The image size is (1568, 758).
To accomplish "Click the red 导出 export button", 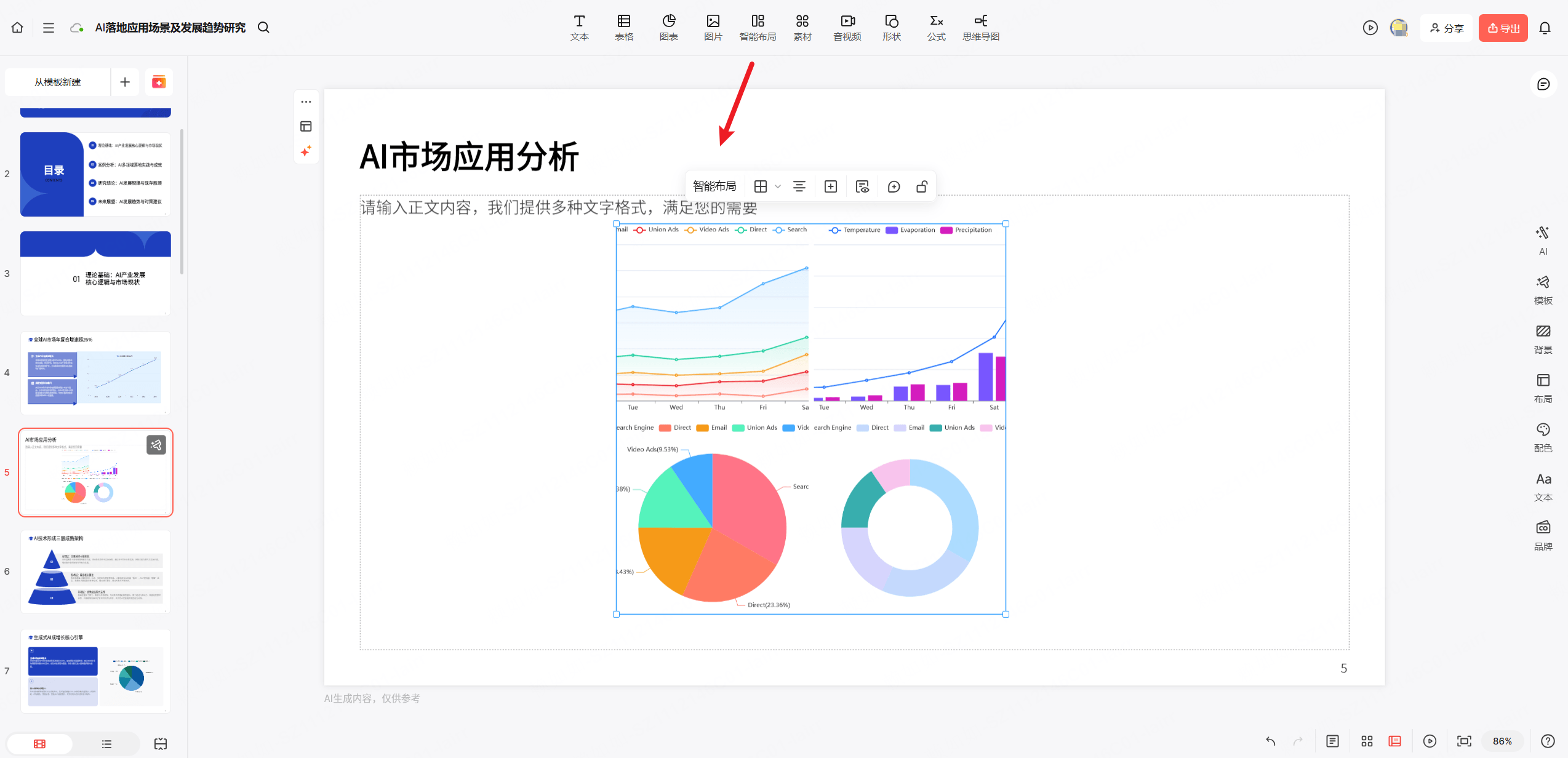I will point(1503,28).
